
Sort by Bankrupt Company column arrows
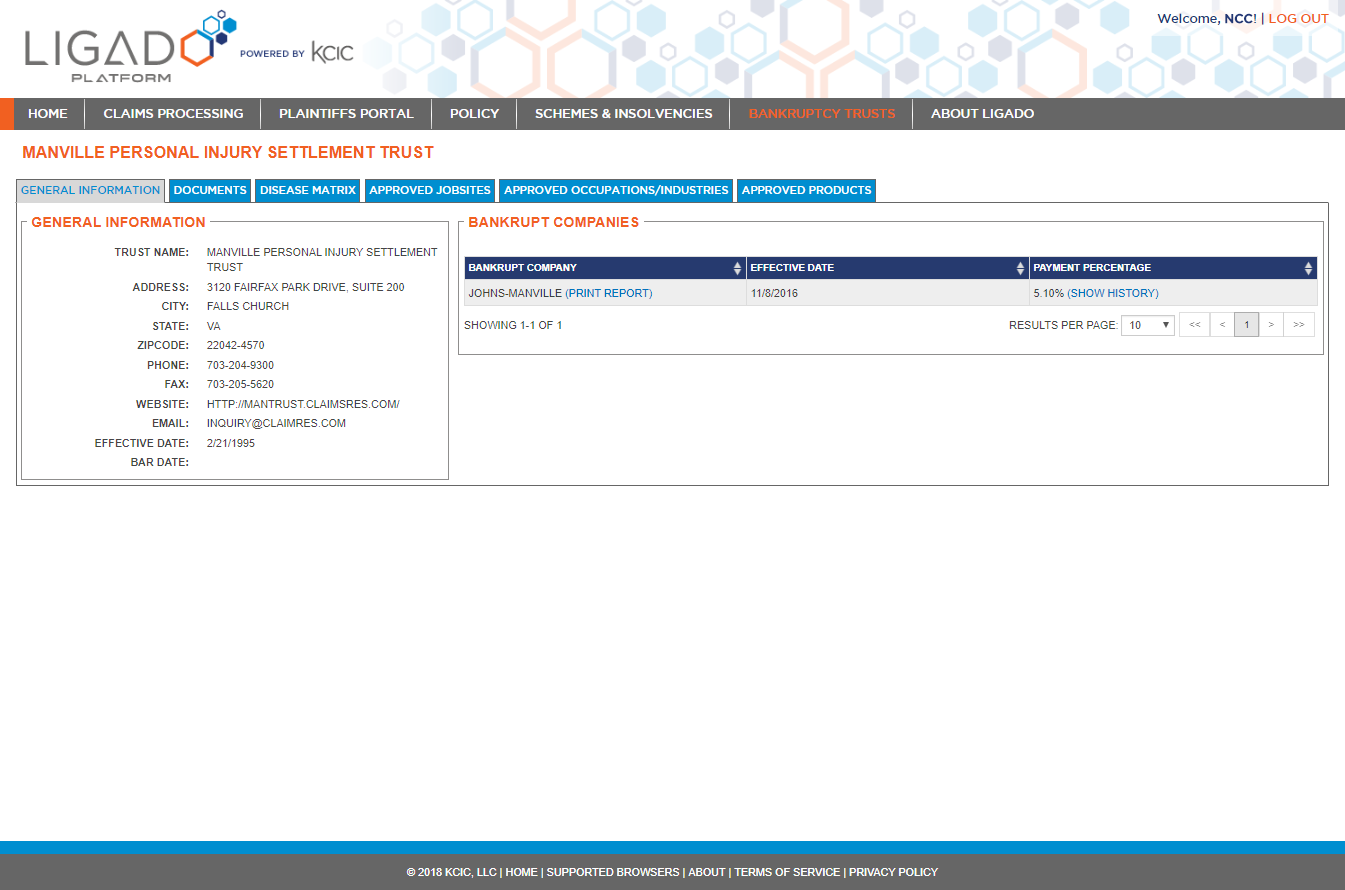(738, 268)
